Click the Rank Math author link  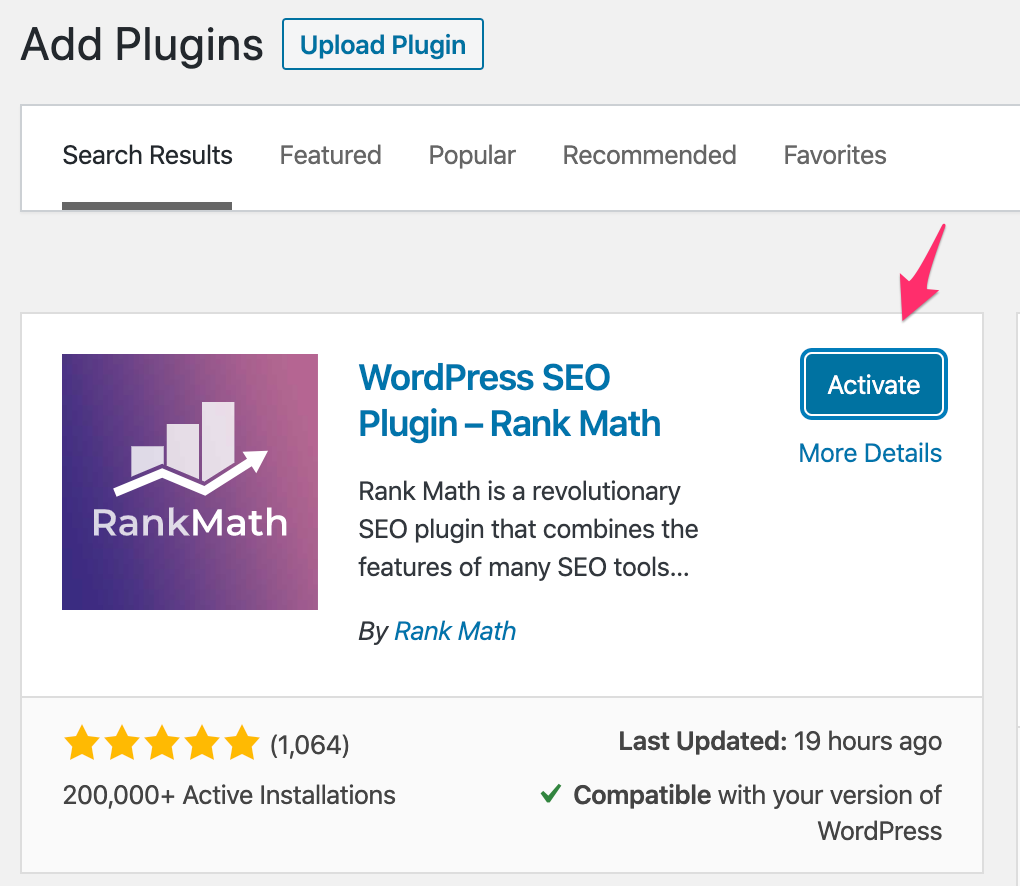tap(455, 631)
